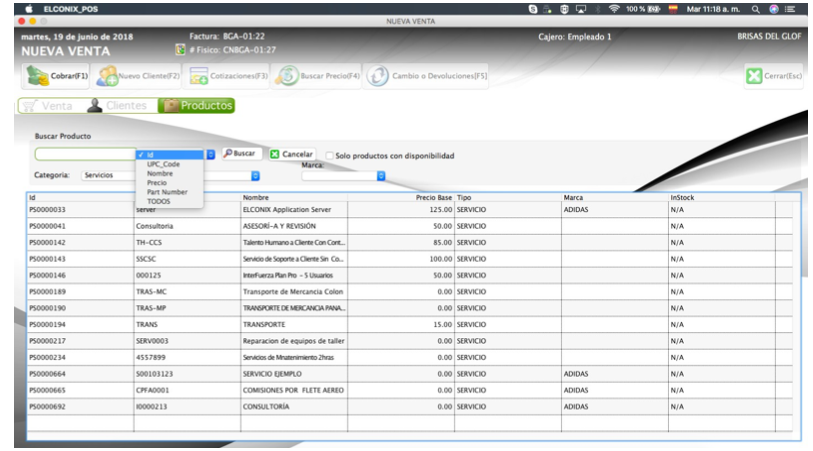Click COMISIONES POR FLETE AEREO
The image size is (813, 451).
click(293, 390)
